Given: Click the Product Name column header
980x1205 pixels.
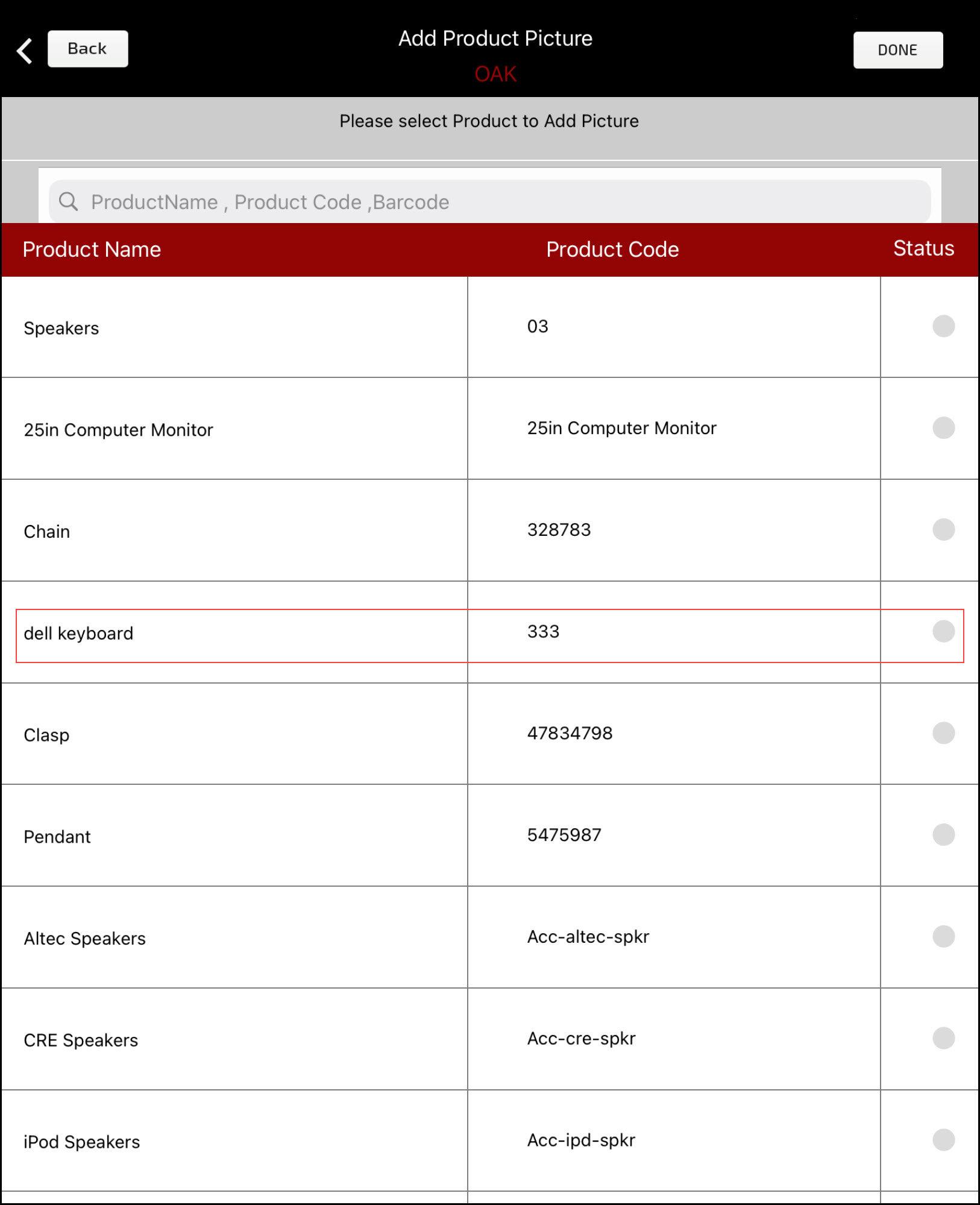Looking at the screenshot, I should click(x=92, y=250).
